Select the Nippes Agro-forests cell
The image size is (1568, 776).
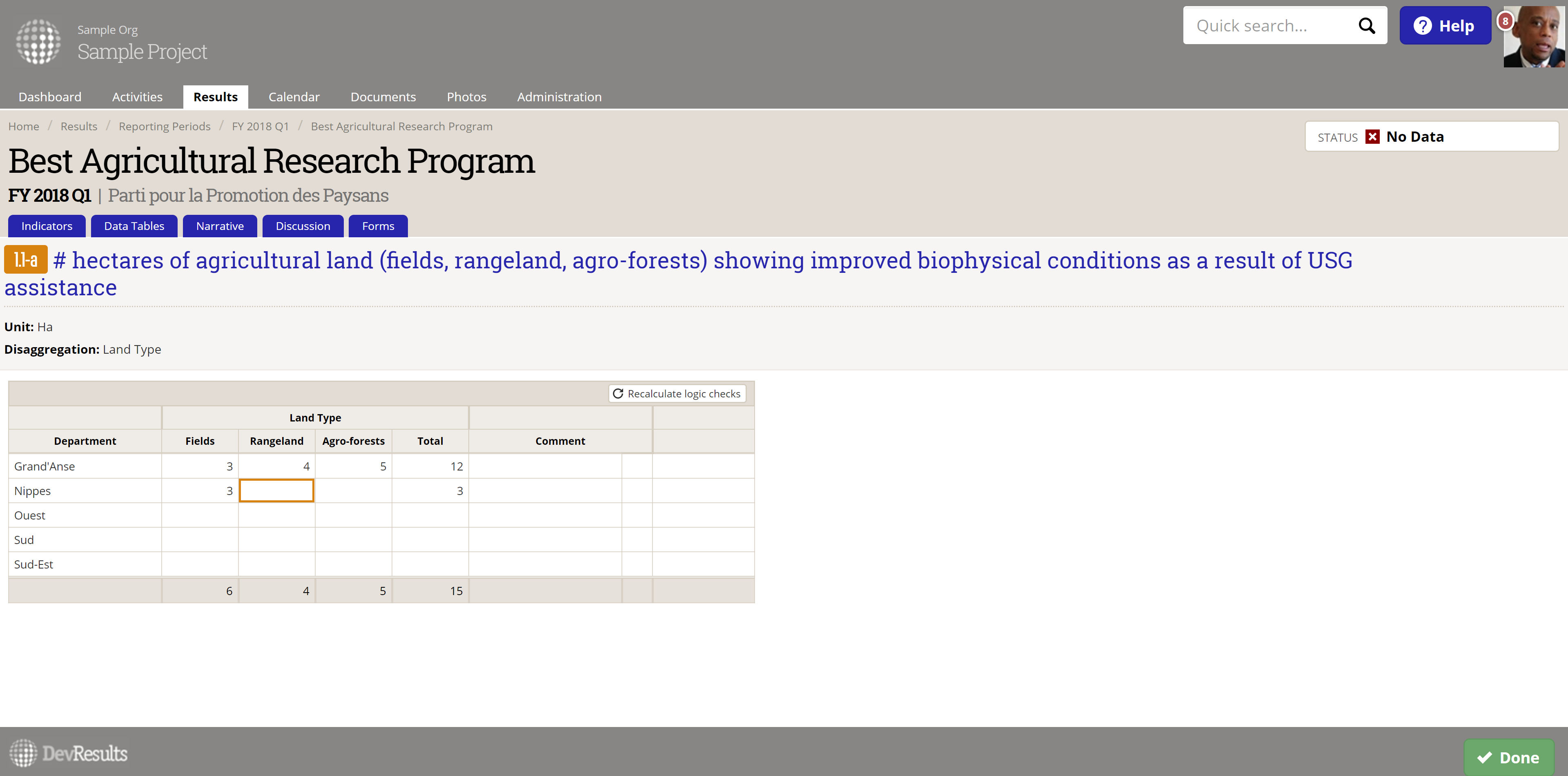pyautogui.click(x=353, y=491)
